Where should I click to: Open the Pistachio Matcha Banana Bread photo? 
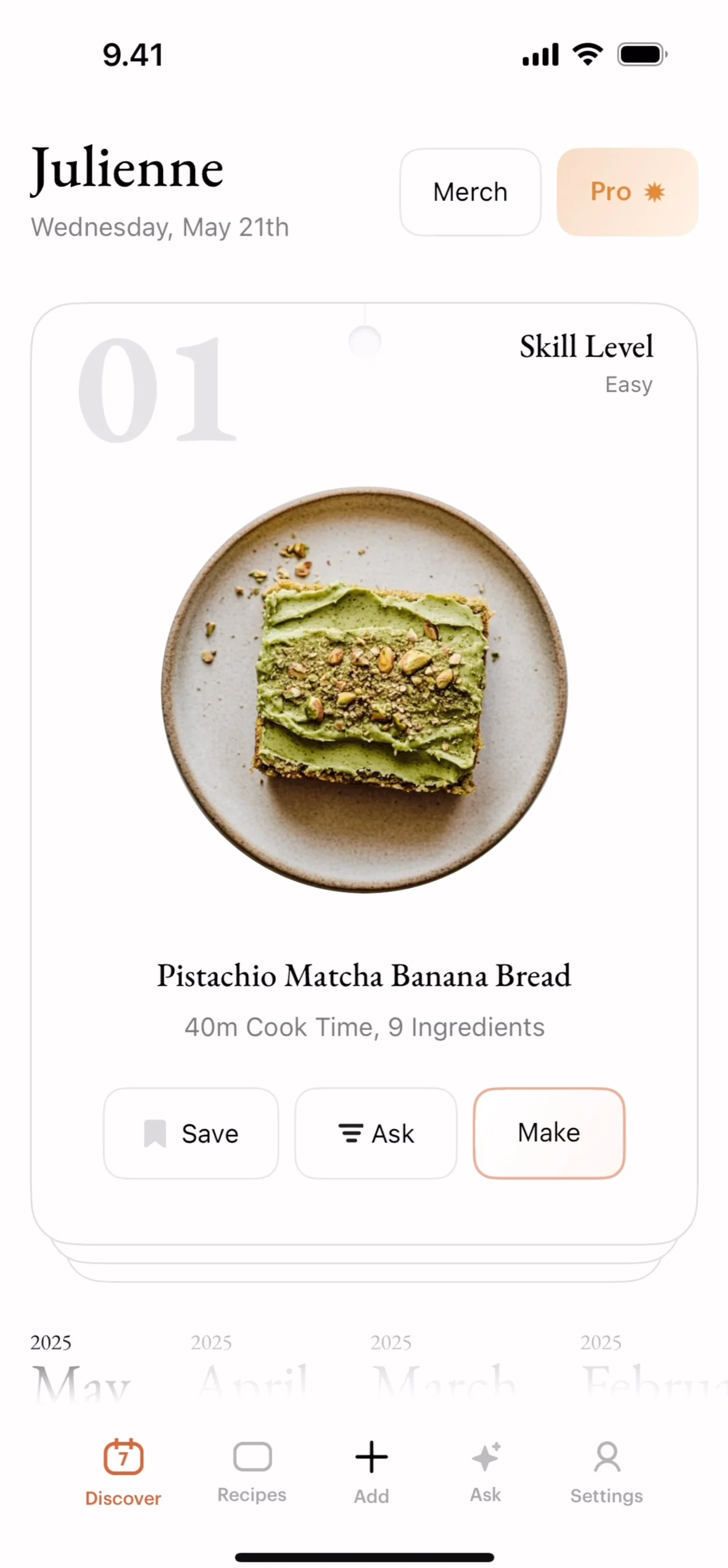[x=364, y=690]
